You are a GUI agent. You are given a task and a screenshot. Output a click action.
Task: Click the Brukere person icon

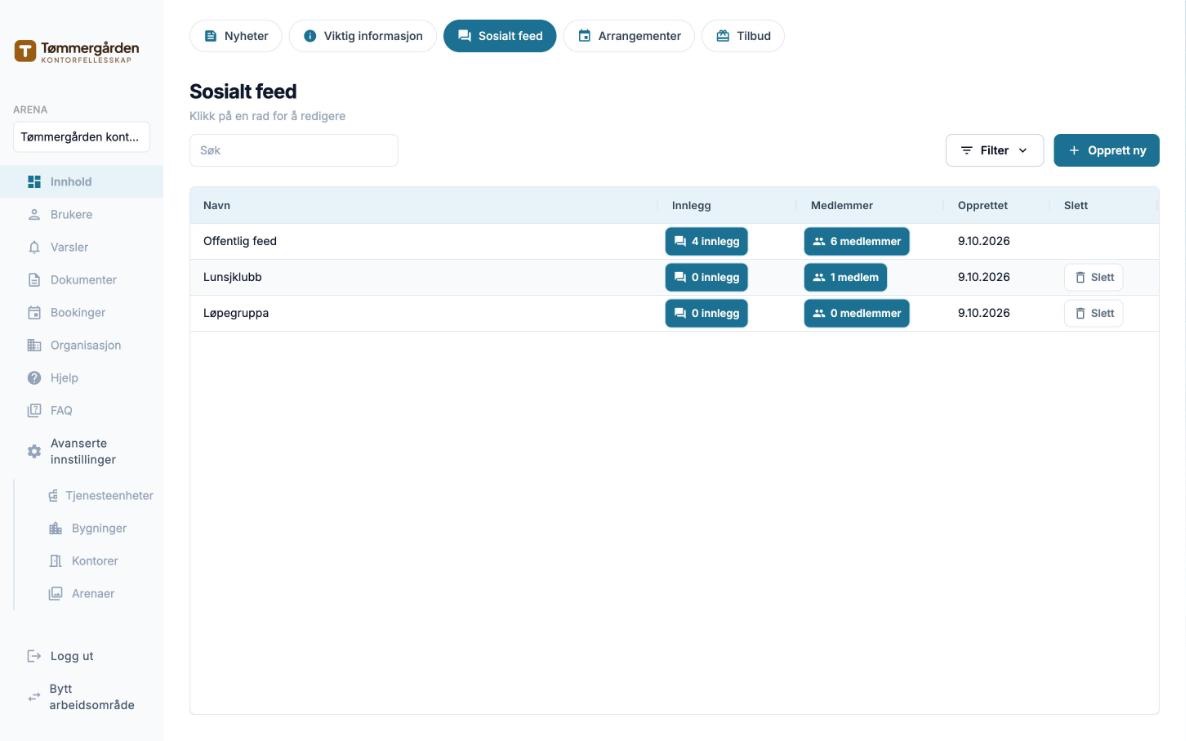[34, 215]
